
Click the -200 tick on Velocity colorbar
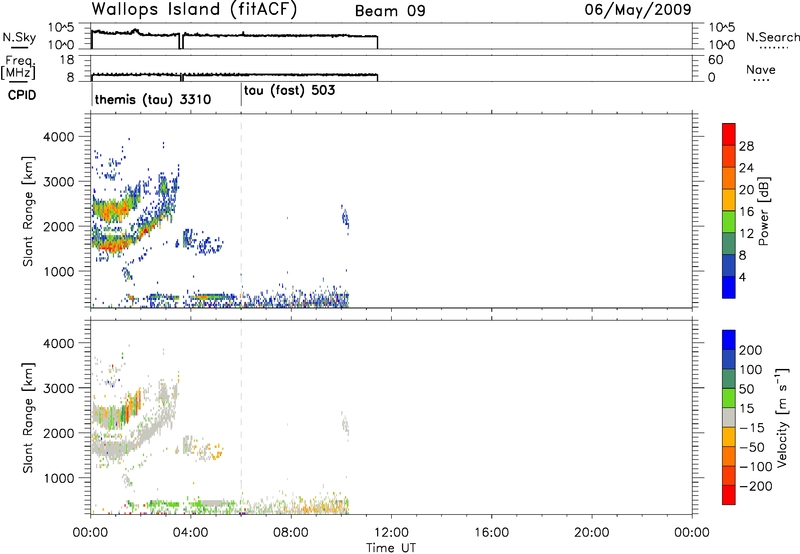click(x=756, y=486)
